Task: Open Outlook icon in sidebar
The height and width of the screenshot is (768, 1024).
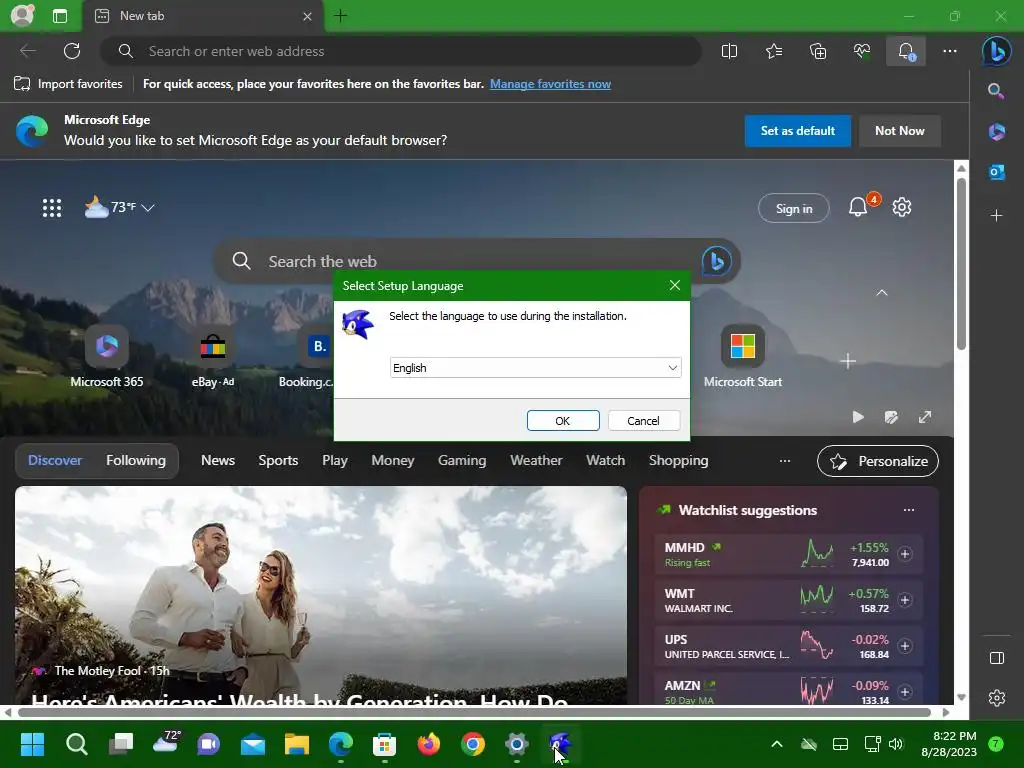Action: coord(997,172)
